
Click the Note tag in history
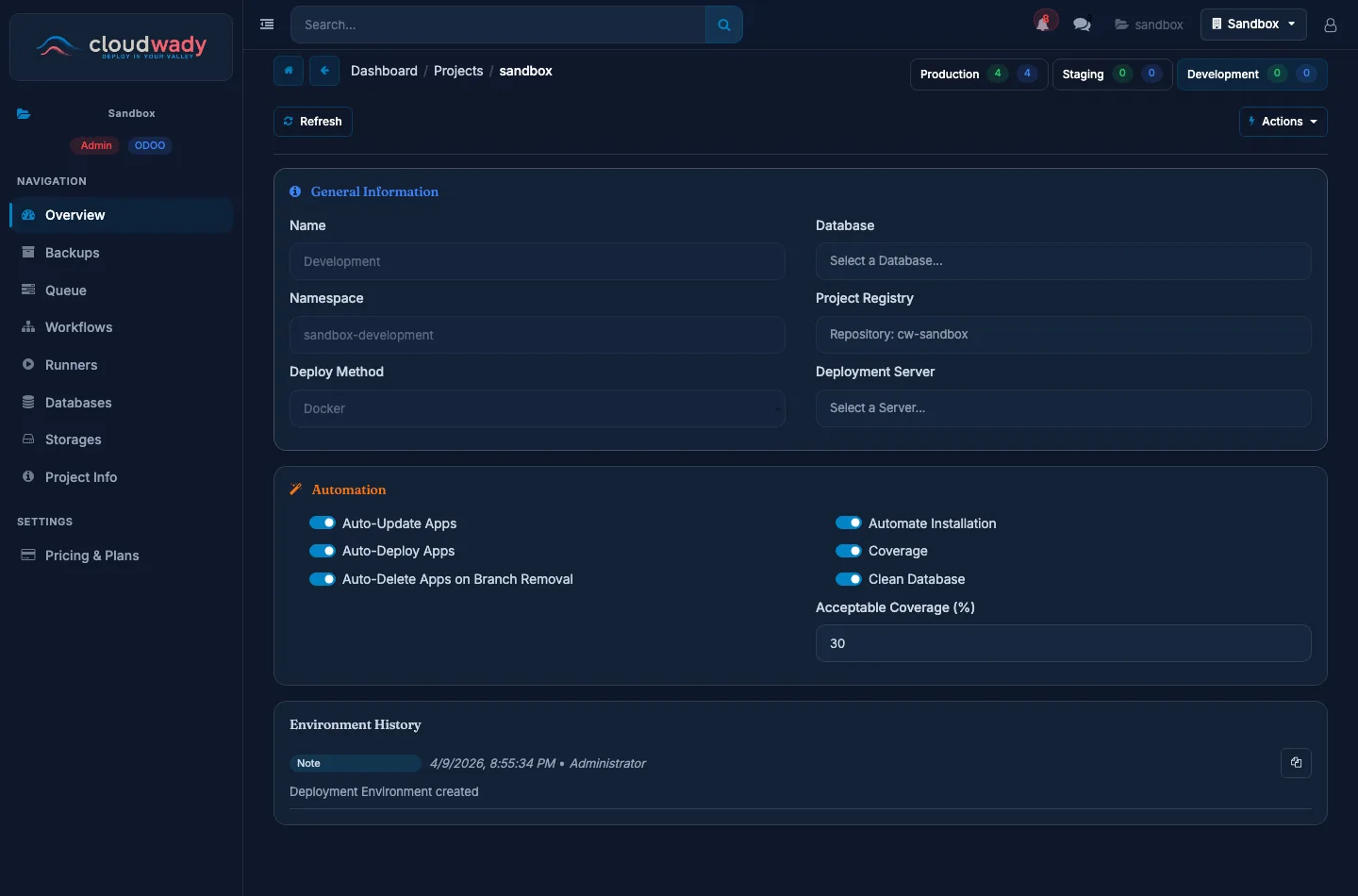(355, 763)
